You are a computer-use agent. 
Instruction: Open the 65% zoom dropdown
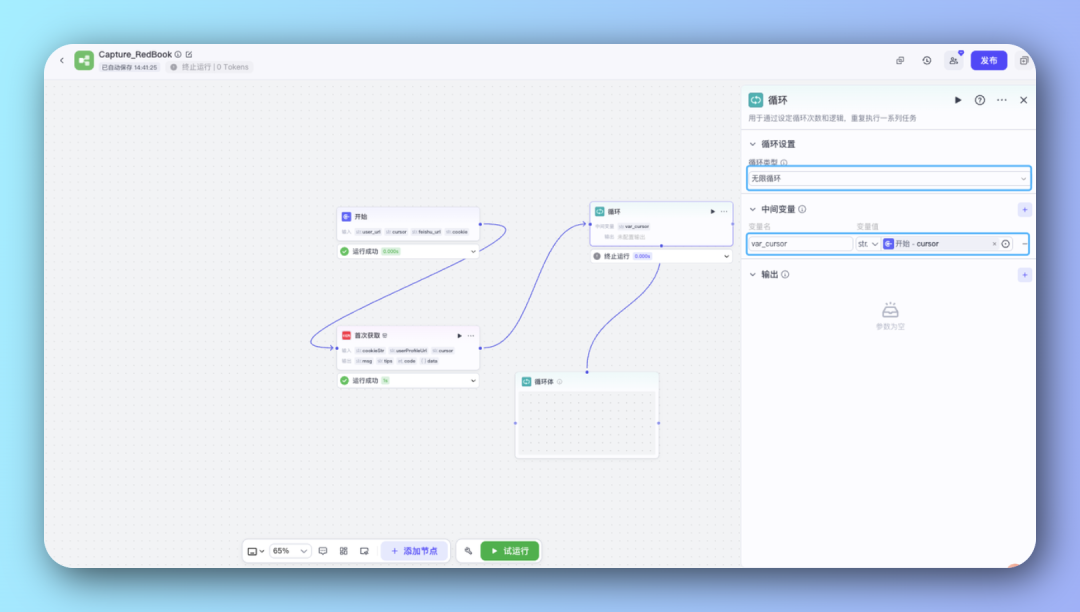pos(289,551)
